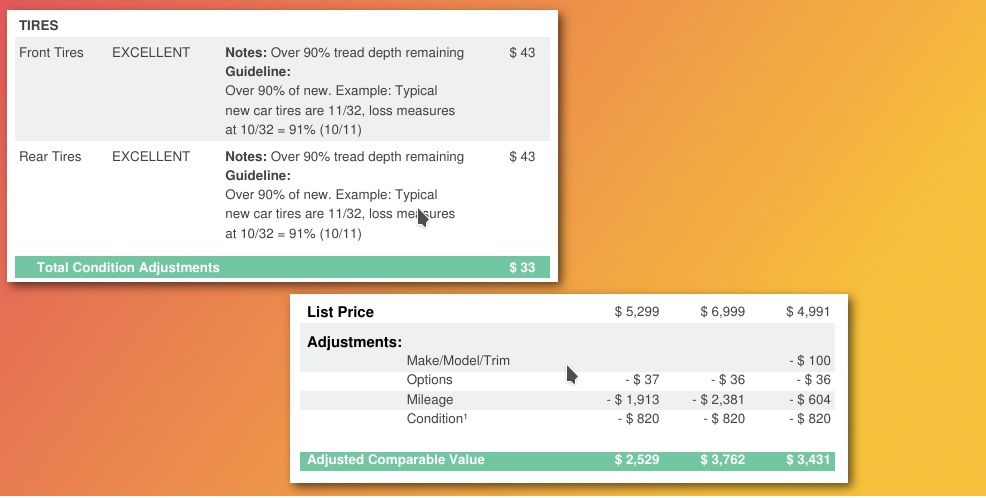Screen dimensions: 986x498
Task: Select the Total Condition Adjustments bar
Action: coord(282,267)
